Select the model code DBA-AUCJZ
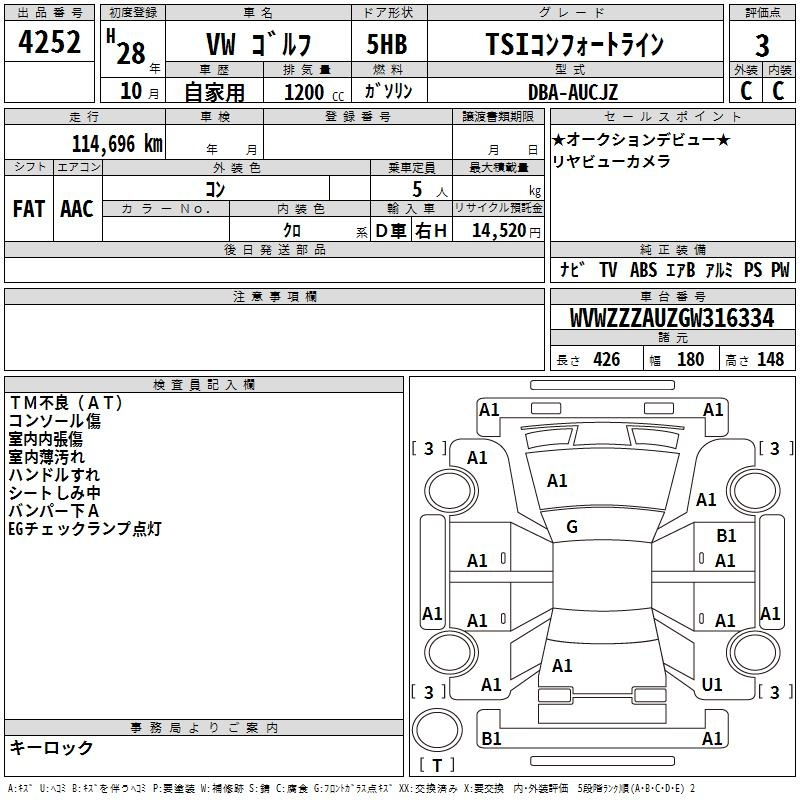 point(573,92)
